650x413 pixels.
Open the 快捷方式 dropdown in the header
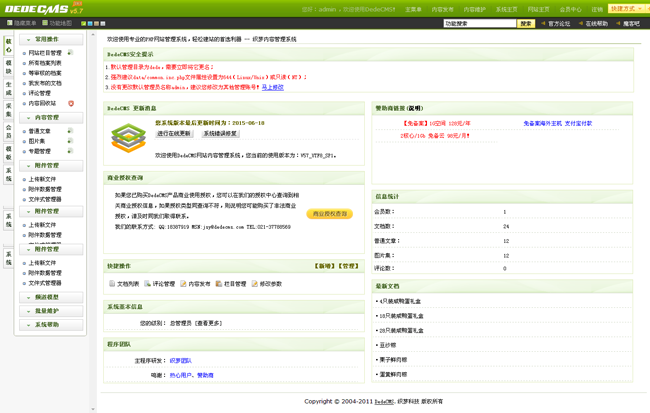(x=625, y=9)
